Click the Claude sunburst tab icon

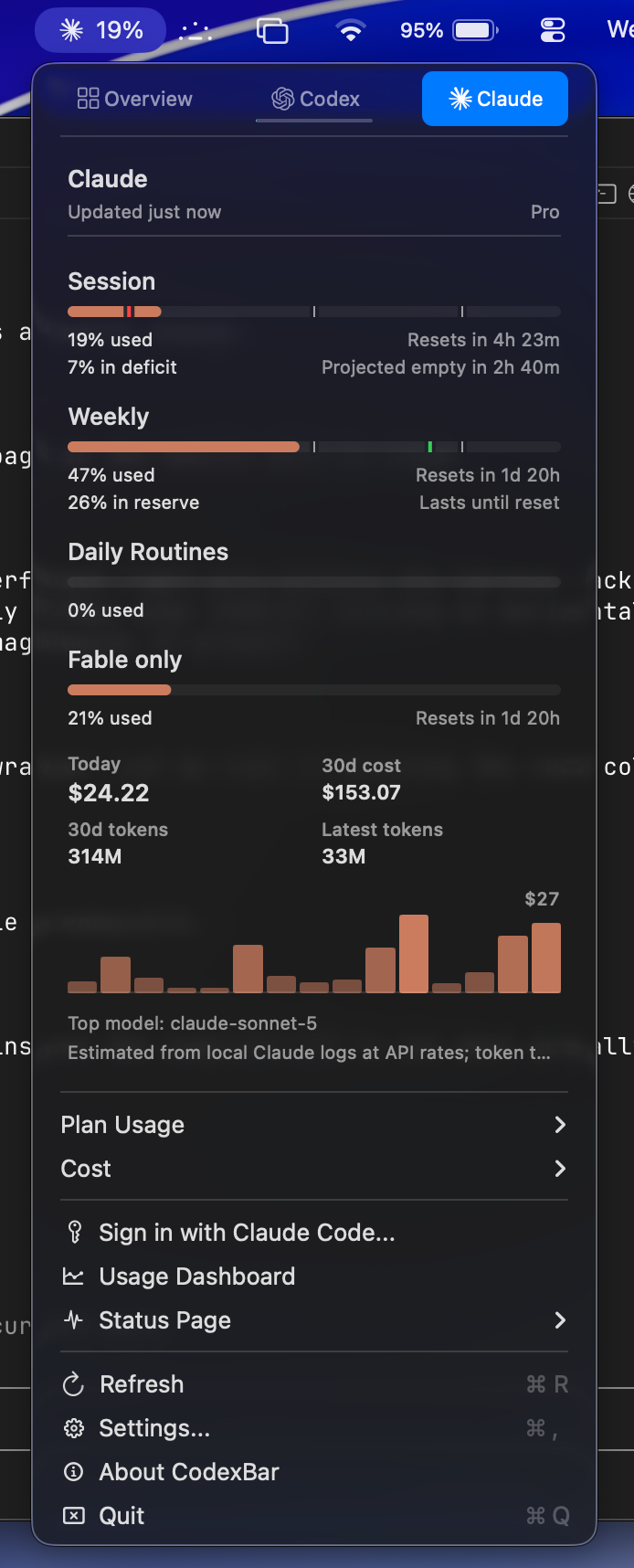pyautogui.click(x=460, y=99)
